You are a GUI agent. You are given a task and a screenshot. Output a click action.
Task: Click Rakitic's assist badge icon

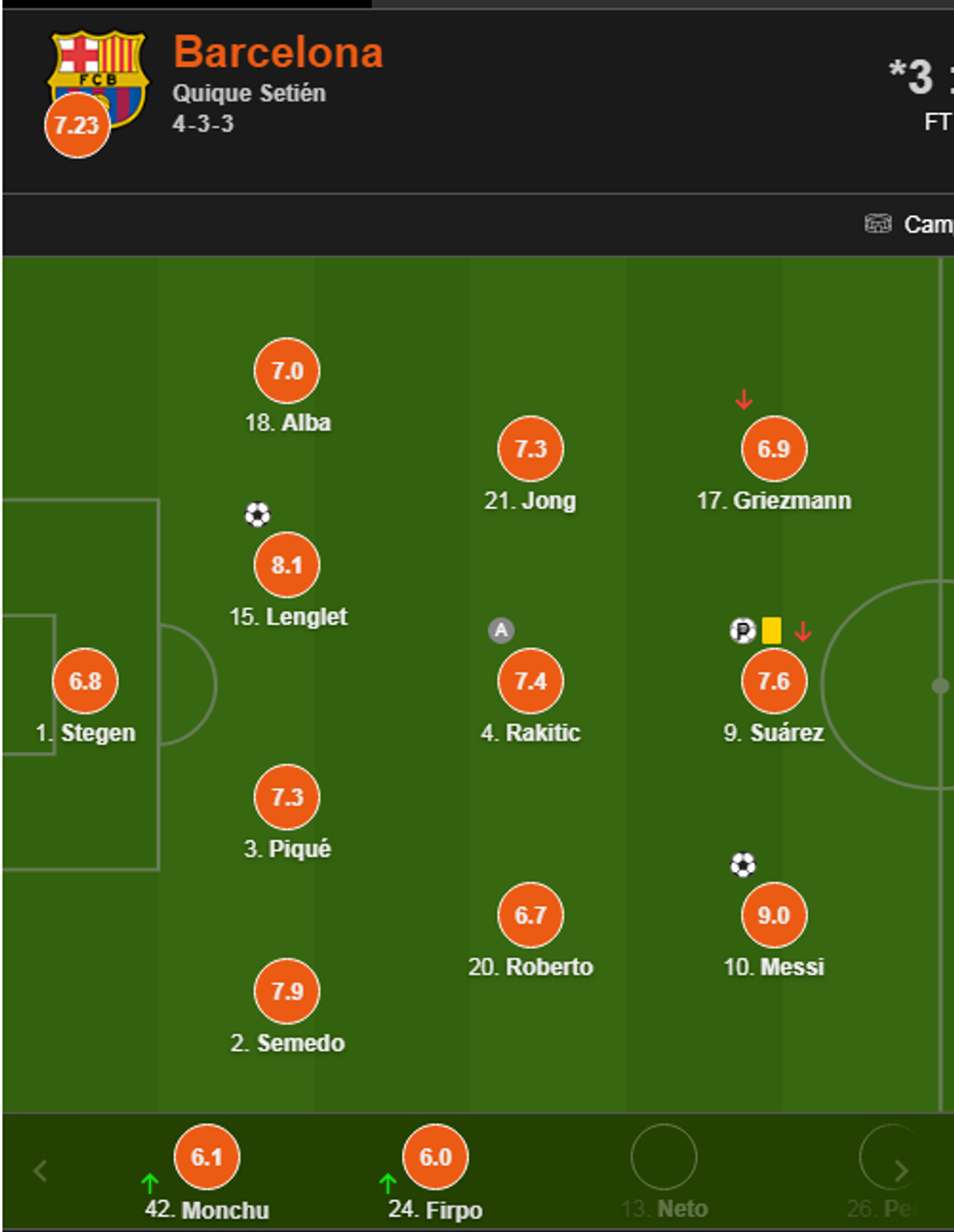(500, 631)
